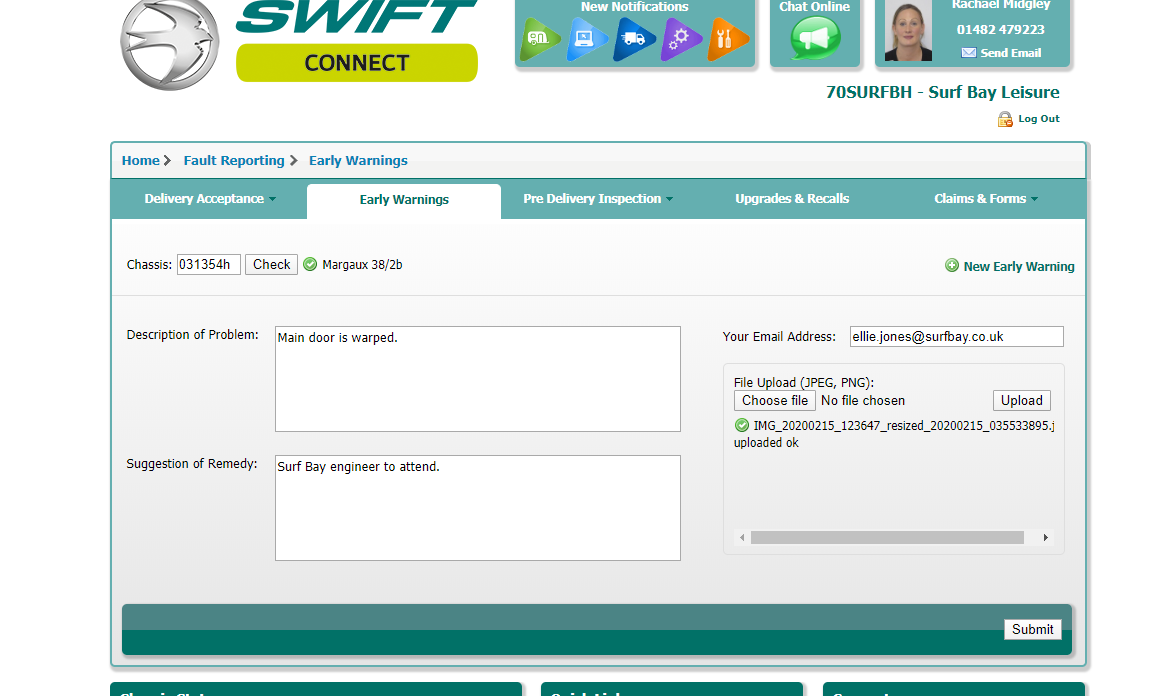Click the 70SURFBH - Surf Bay Leisure heading
The width and height of the screenshot is (1151, 696).
(943, 93)
